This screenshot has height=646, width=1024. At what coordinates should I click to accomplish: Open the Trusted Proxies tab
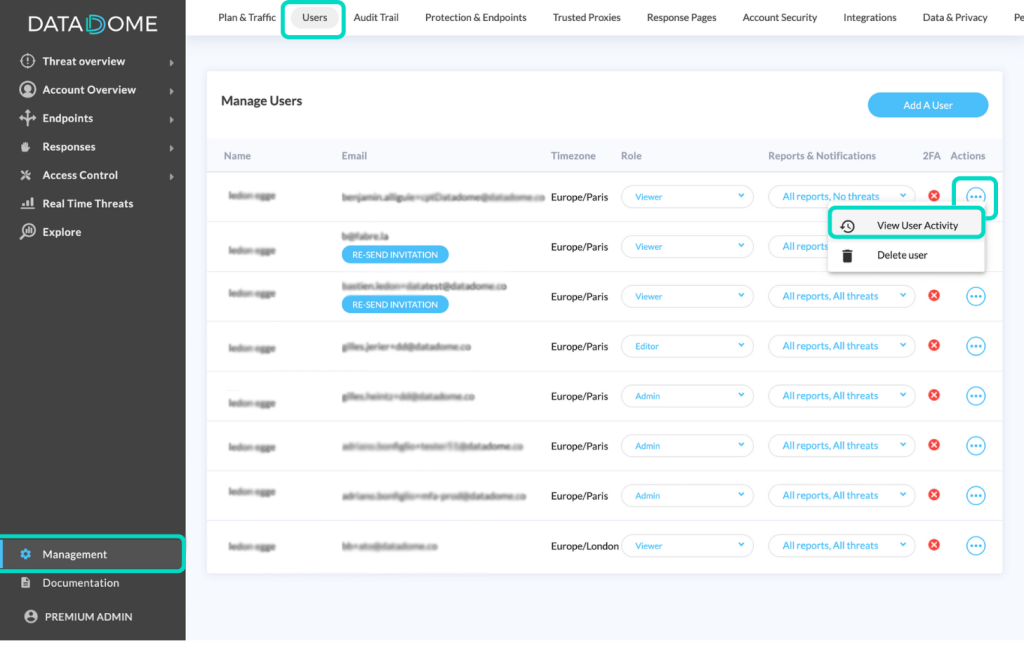(x=586, y=17)
